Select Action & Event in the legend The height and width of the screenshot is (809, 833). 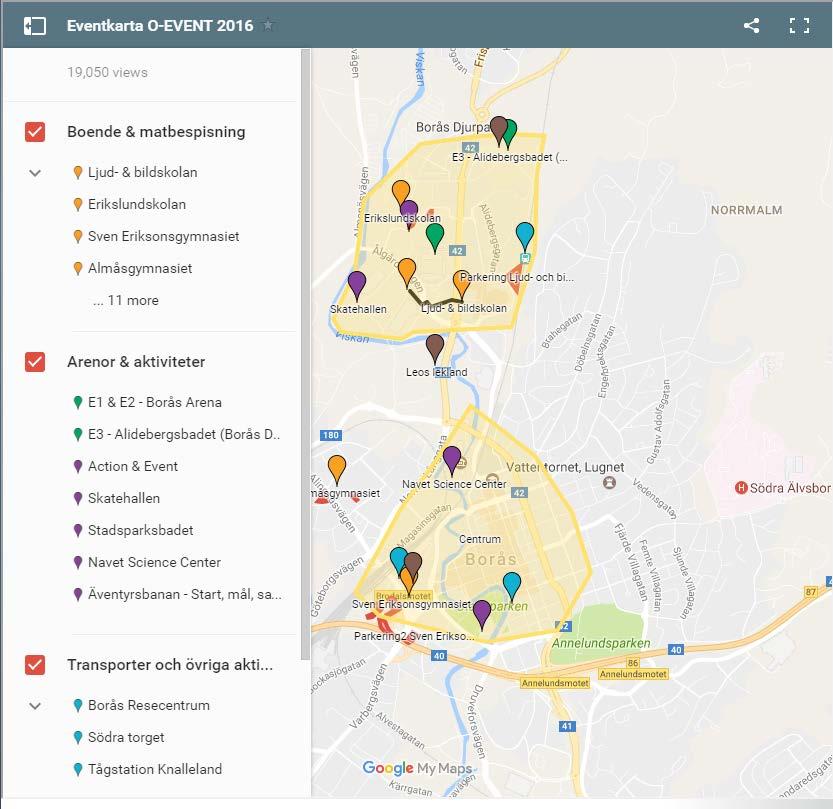point(133,466)
